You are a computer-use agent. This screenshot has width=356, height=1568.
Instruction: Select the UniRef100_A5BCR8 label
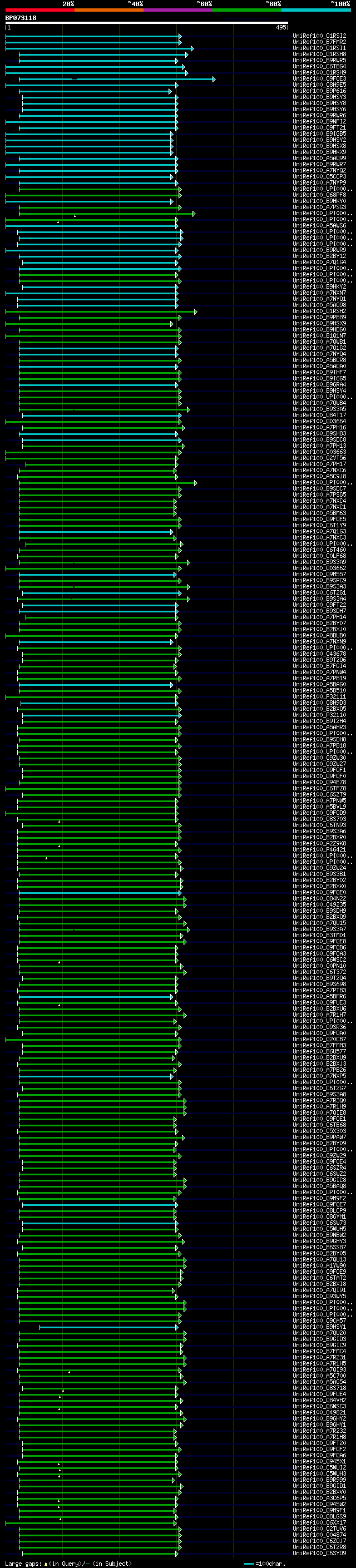coord(319,360)
